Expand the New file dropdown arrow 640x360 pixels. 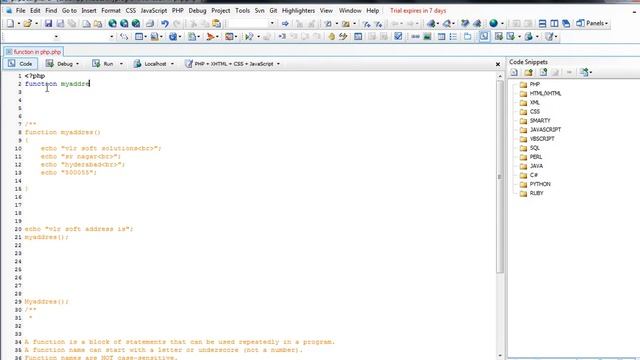[18, 24]
